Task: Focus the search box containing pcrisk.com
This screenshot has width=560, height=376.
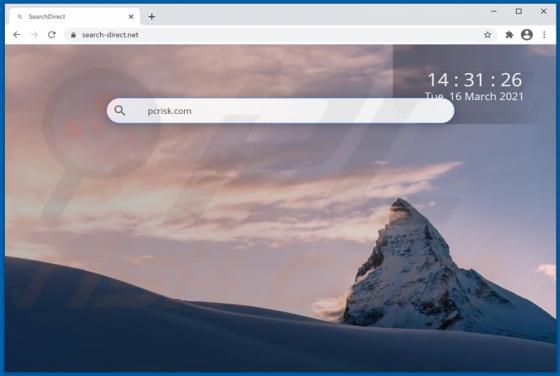Action: click(x=280, y=111)
